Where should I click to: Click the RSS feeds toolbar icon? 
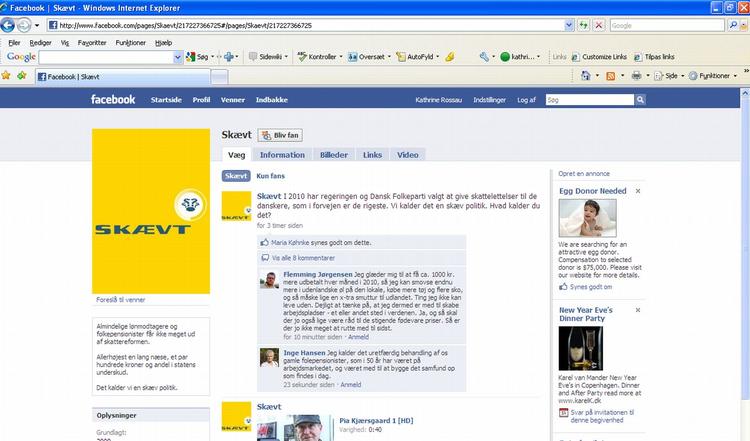(610, 76)
